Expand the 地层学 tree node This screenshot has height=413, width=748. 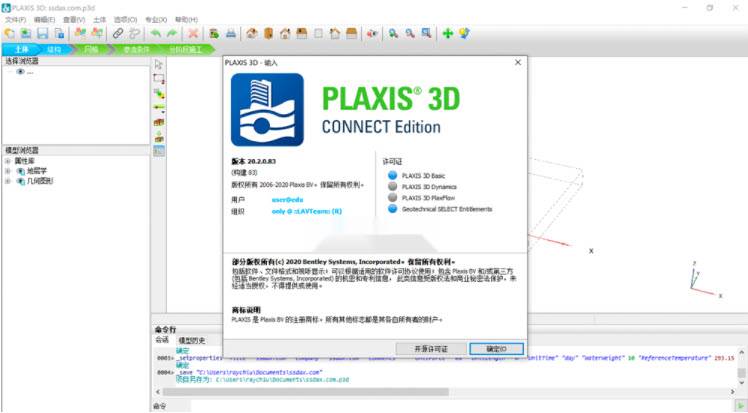point(8,171)
